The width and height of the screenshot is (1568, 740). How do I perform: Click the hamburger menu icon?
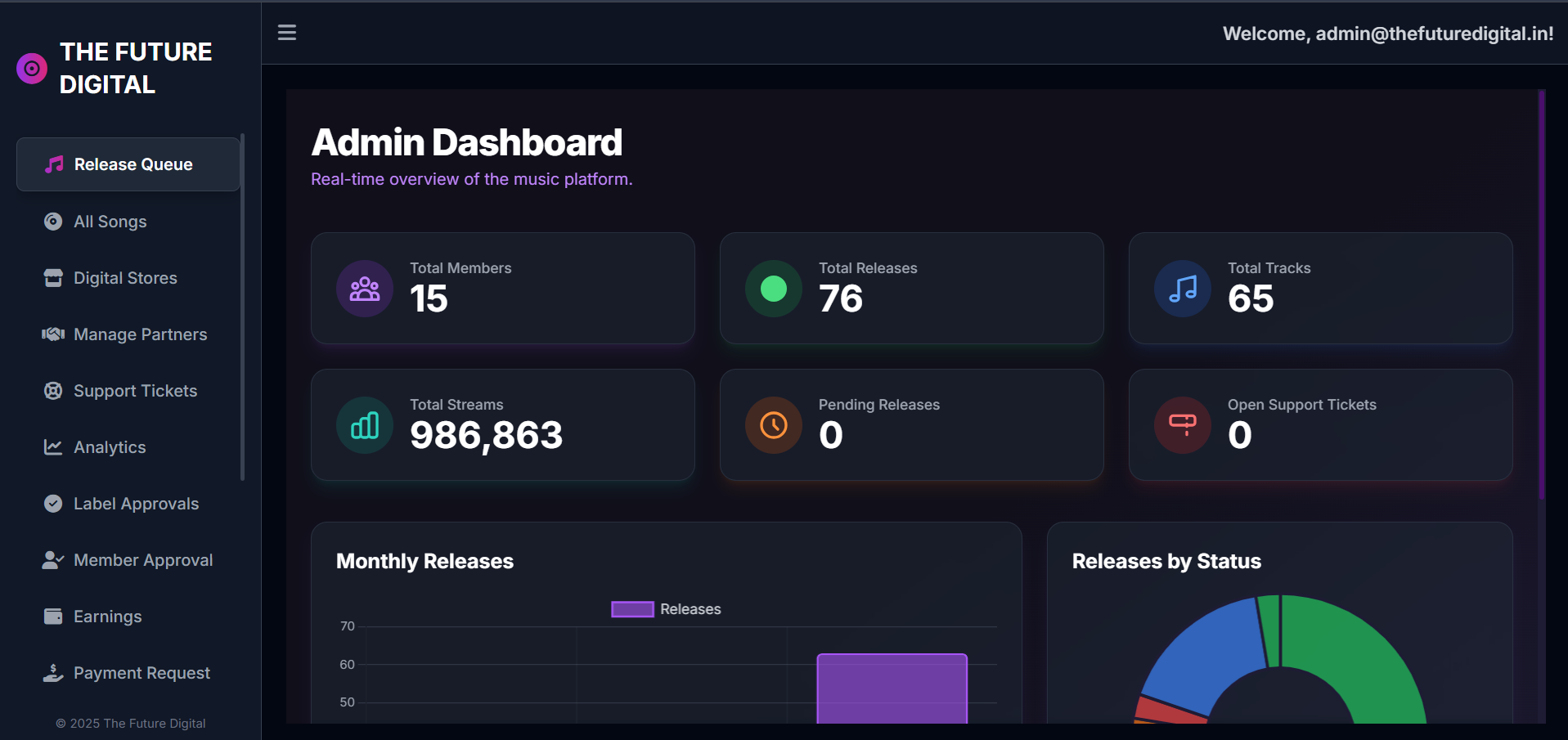[286, 33]
